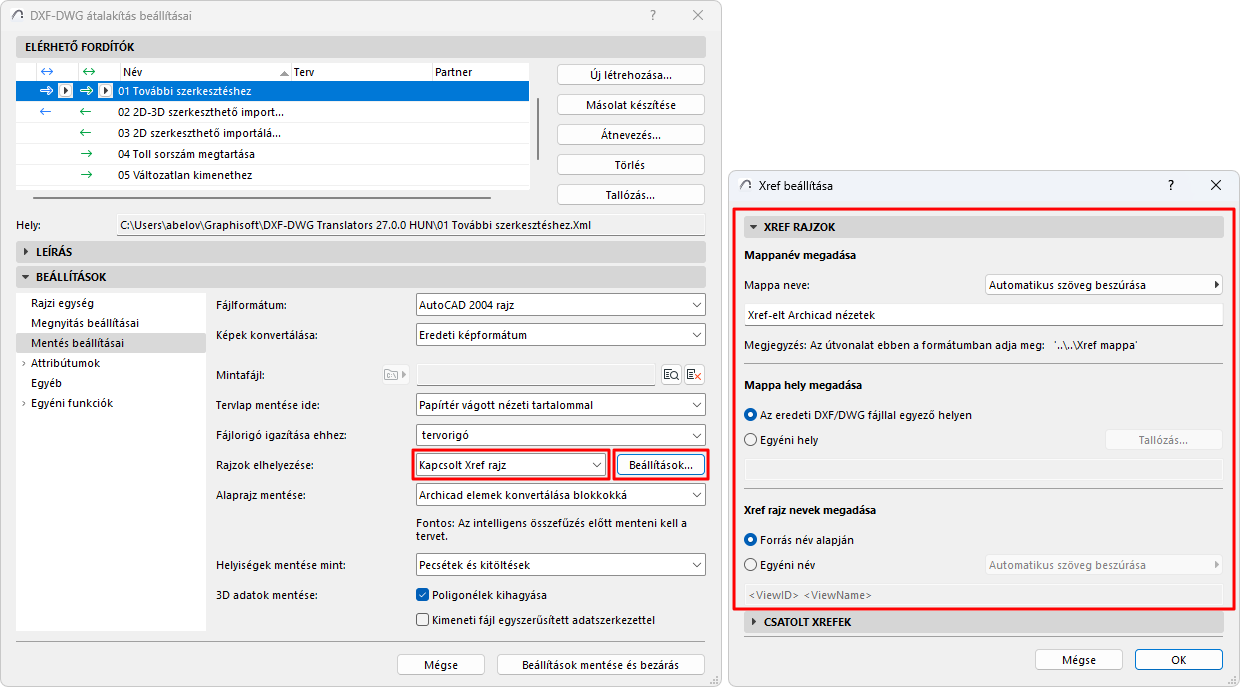Open Rajzok elhelyezése dropdown Kapcsolt Xref rajz
Image resolution: width=1240 pixels, height=687 pixels.
point(511,465)
